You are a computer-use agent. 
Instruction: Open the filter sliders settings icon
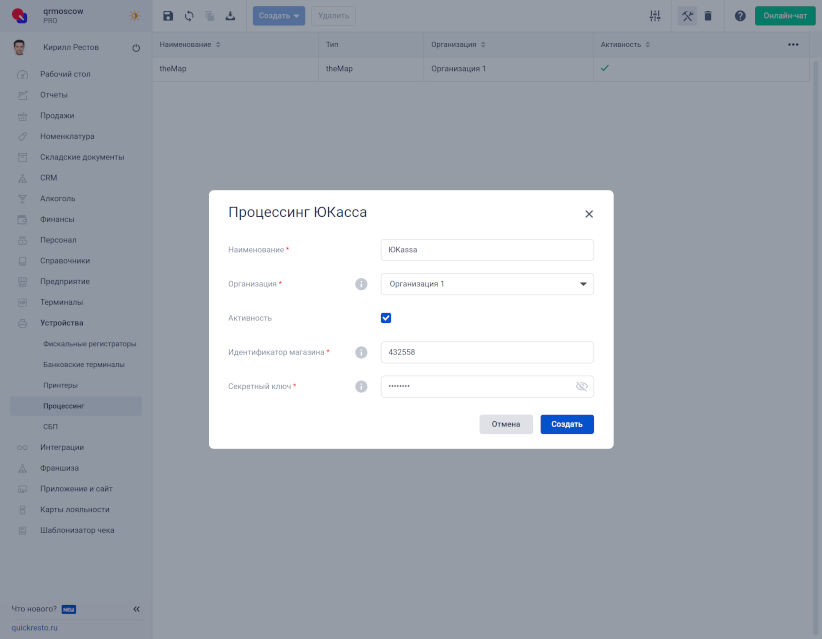click(655, 16)
